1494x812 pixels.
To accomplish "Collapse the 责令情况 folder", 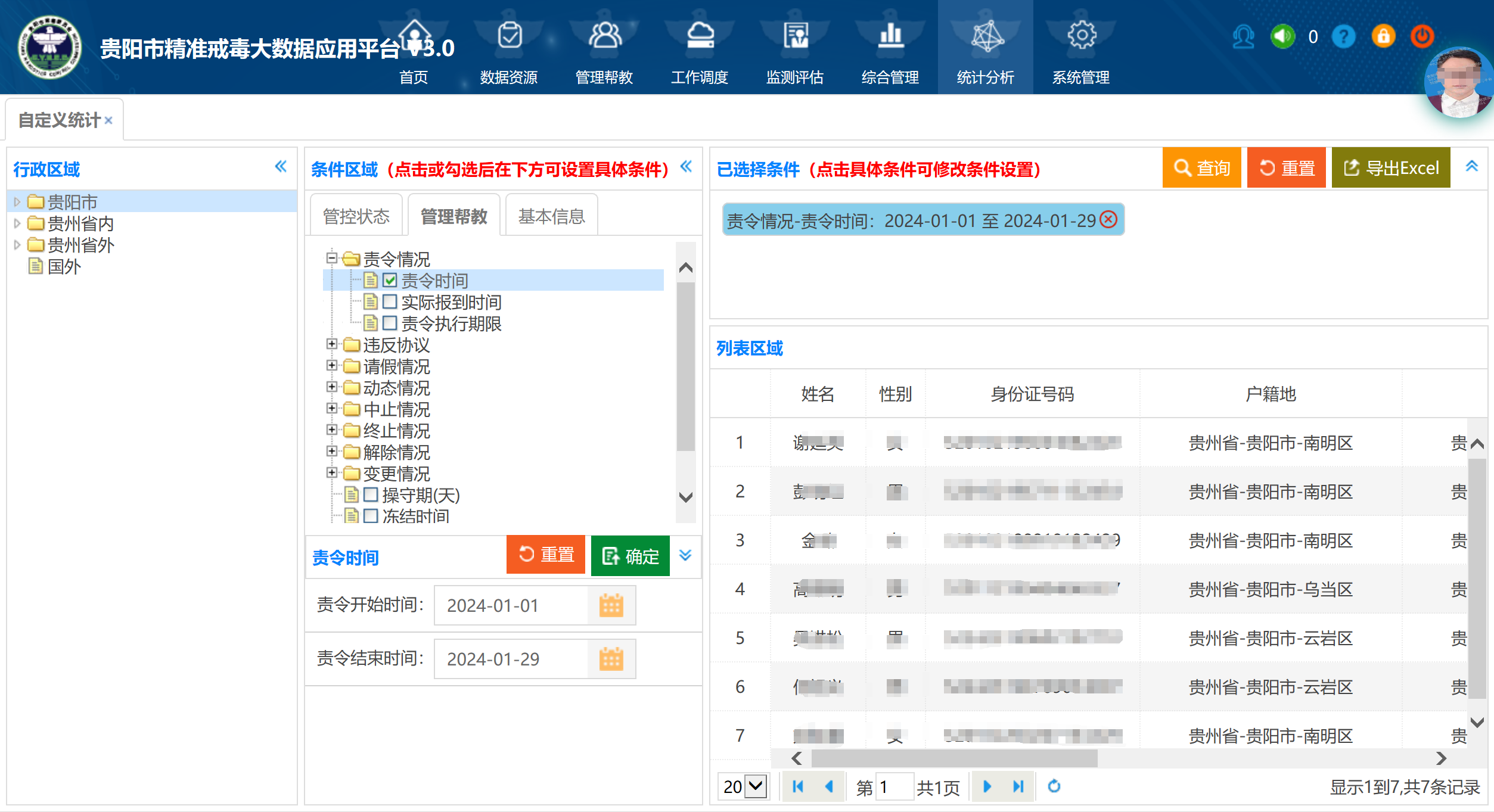I will point(332,259).
